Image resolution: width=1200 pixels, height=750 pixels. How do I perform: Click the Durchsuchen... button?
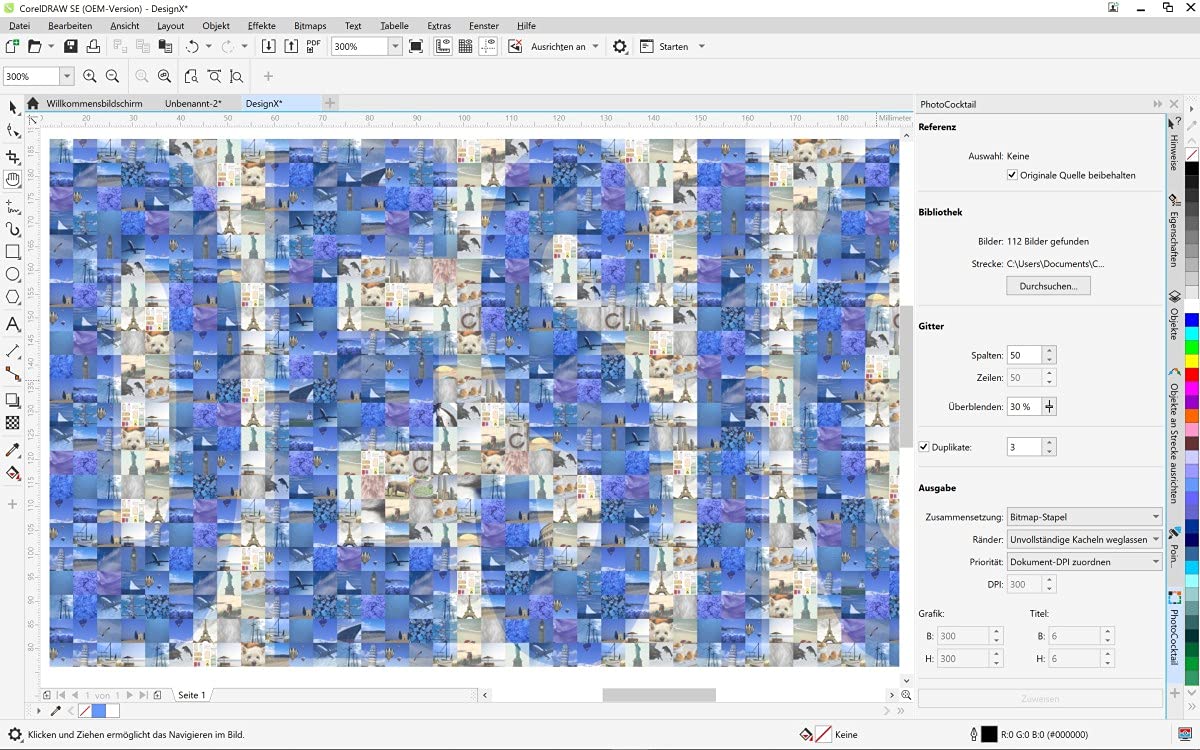pyautogui.click(x=1048, y=286)
